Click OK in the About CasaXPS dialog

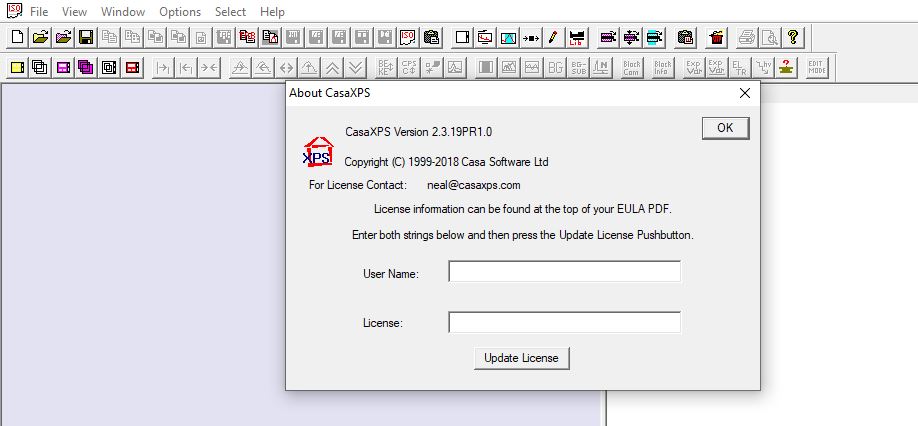(x=725, y=128)
